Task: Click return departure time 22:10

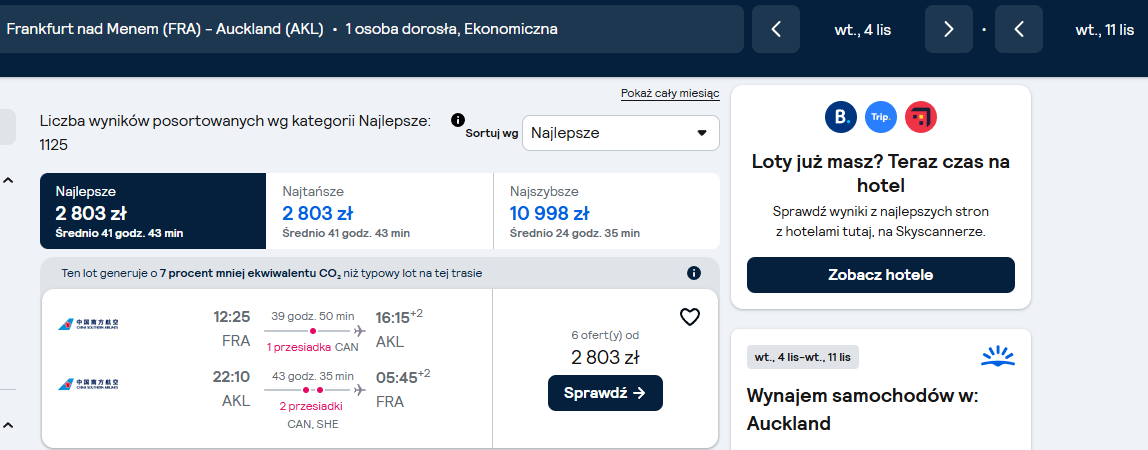Action: pyautogui.click(x=231, y=377)
